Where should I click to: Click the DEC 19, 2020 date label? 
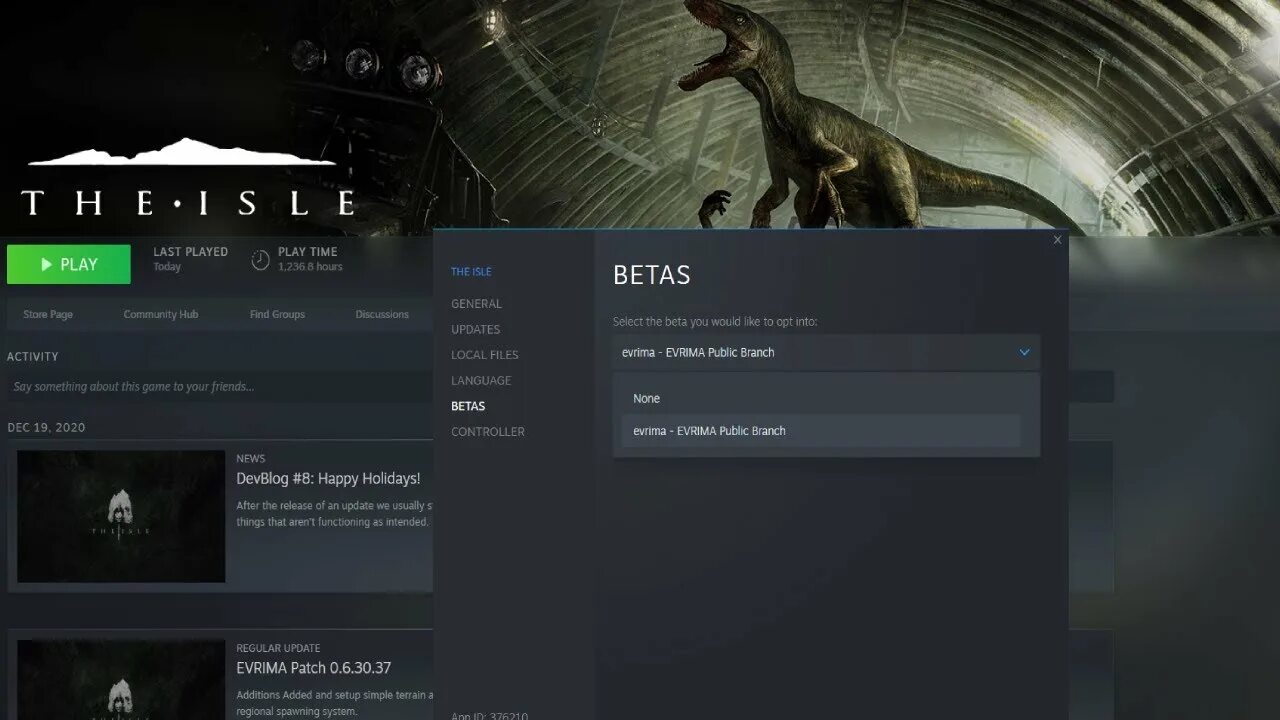(46, 428)
